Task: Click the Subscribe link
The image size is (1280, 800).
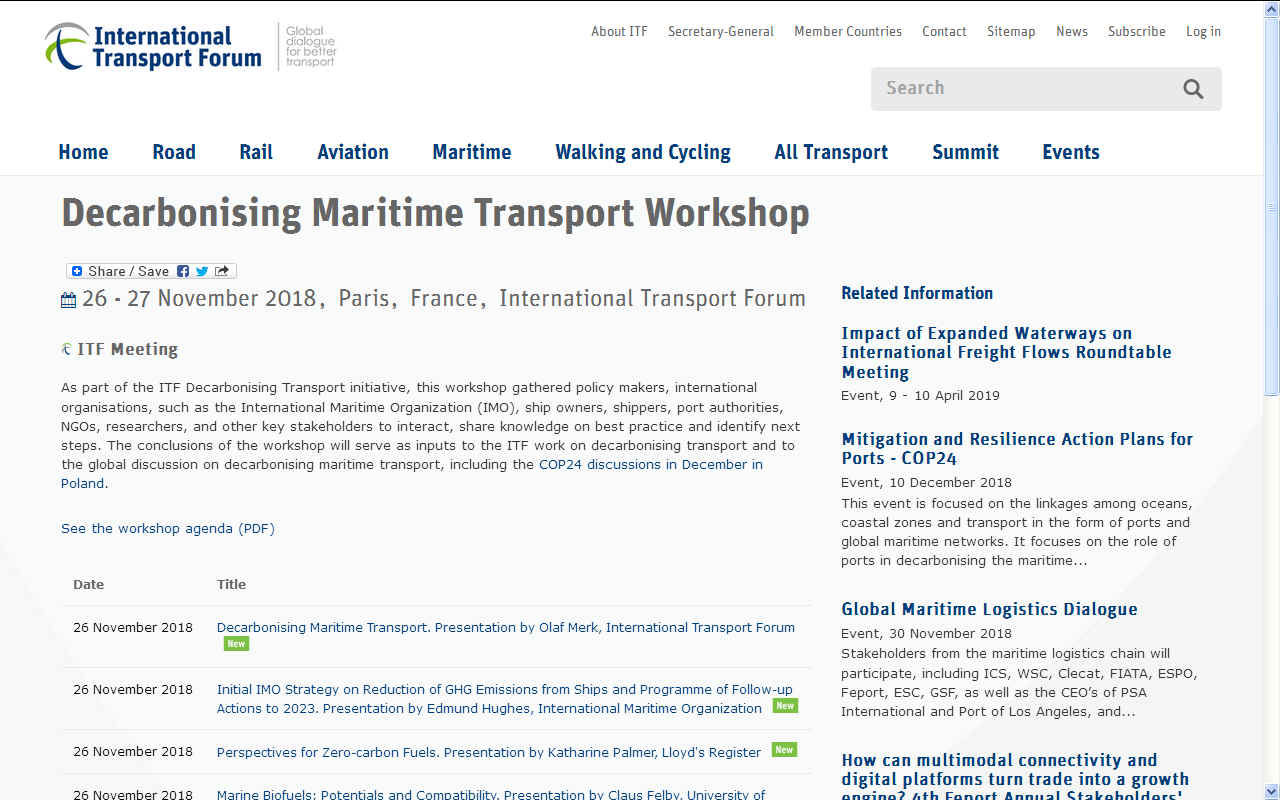Action: [x=1137, y=31]
